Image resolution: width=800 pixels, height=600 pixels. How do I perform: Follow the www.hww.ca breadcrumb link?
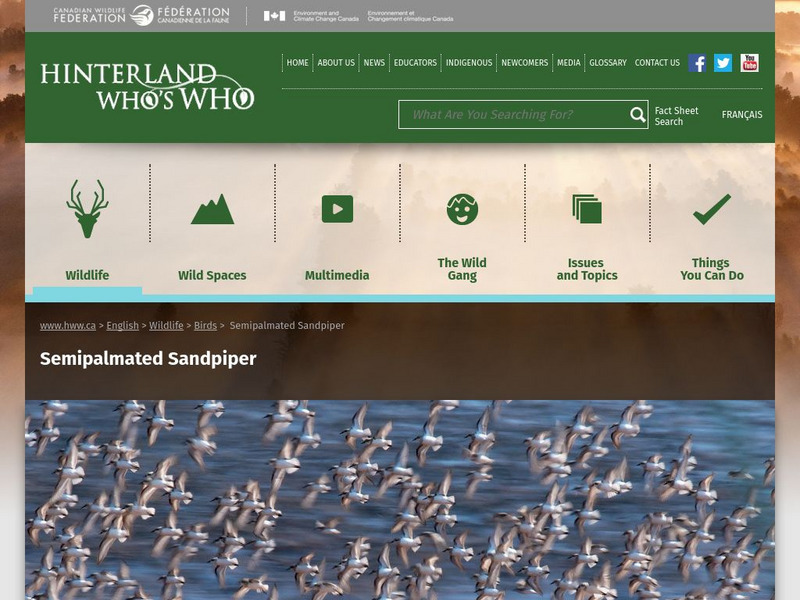click(68, 326)
